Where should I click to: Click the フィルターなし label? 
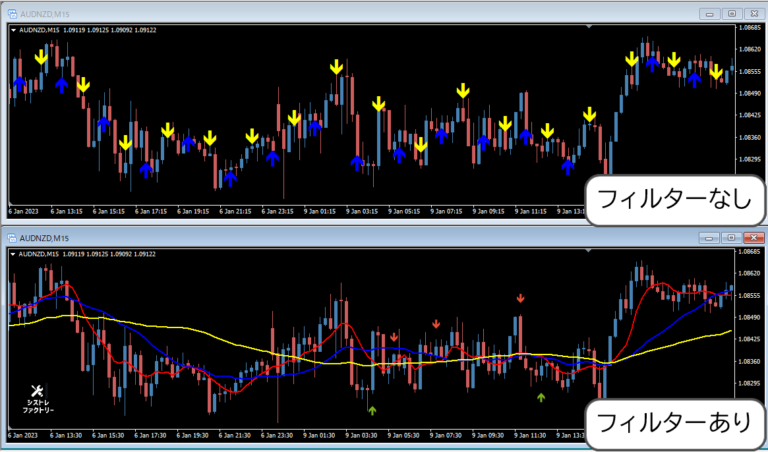[x=667, y=198]
